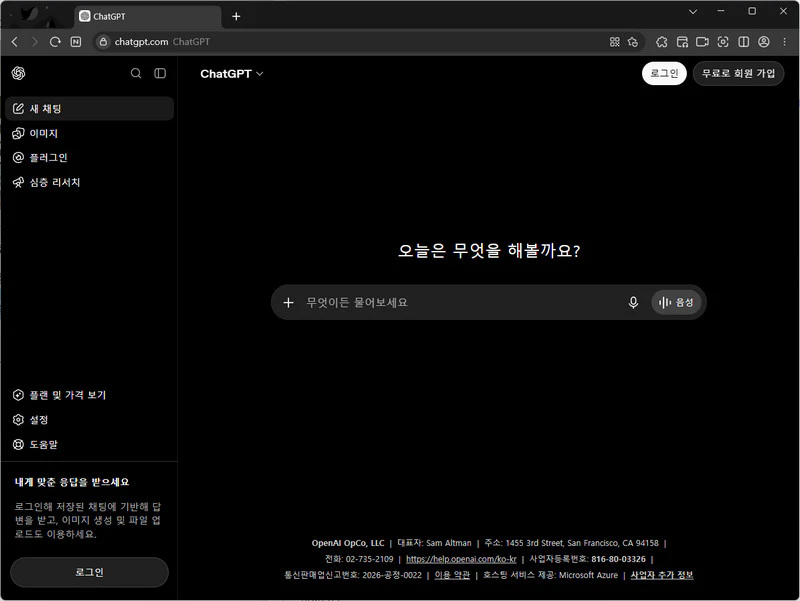Click the OpenAI logo in sidebar

pos(18,73)
